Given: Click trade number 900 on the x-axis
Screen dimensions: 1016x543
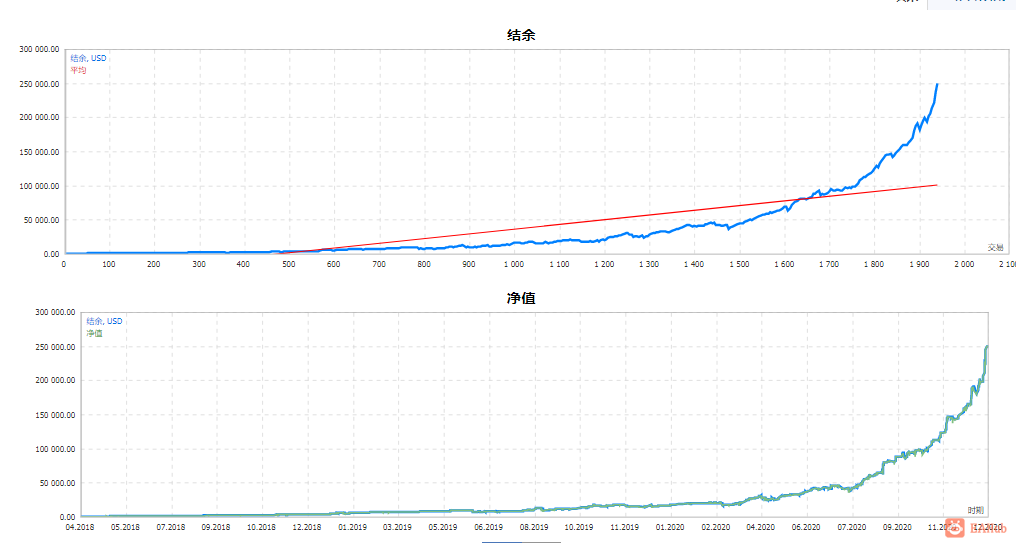Looking at the screenshot, I should (x=468, y=264).
